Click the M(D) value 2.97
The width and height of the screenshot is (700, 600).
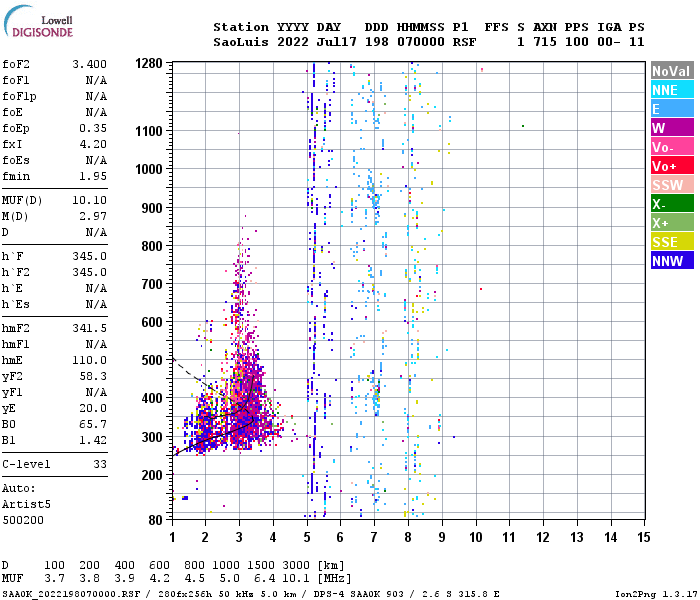click(93, 217)
